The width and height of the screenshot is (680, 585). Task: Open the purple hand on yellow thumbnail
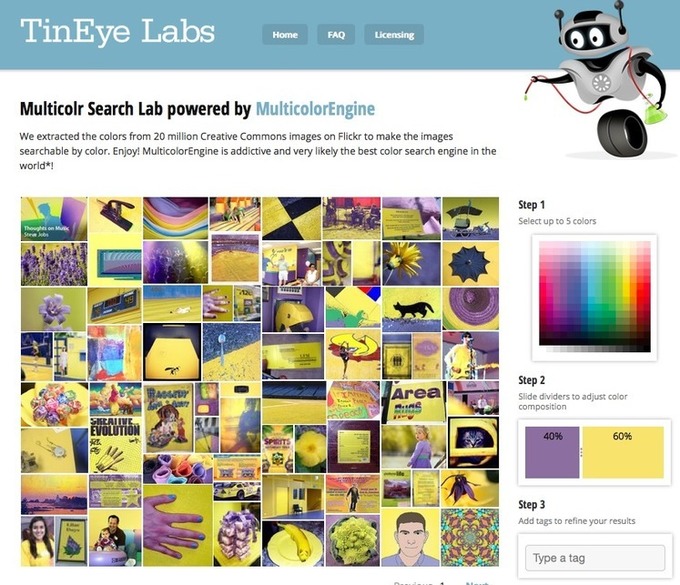pos(177,525)
